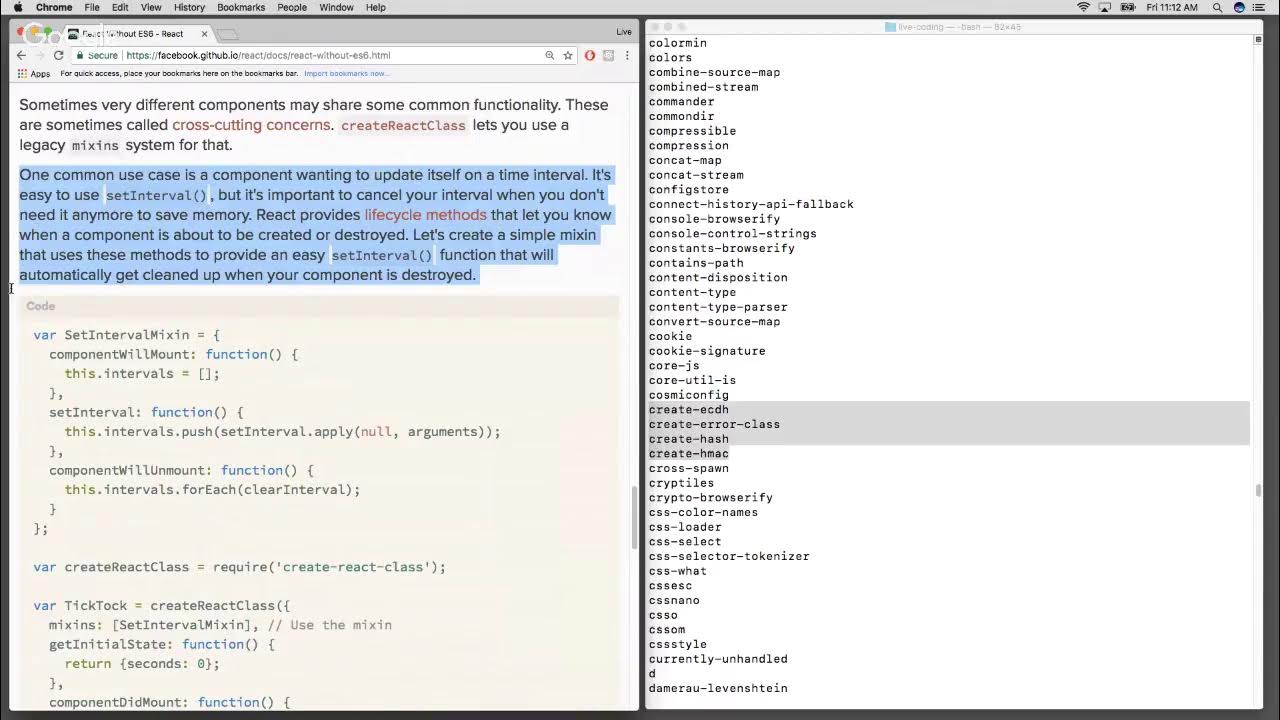The width and height of the screenshot is (1280, 720).
Task: Launch Siri from the menu bar
Action: tap(1240, 7)
